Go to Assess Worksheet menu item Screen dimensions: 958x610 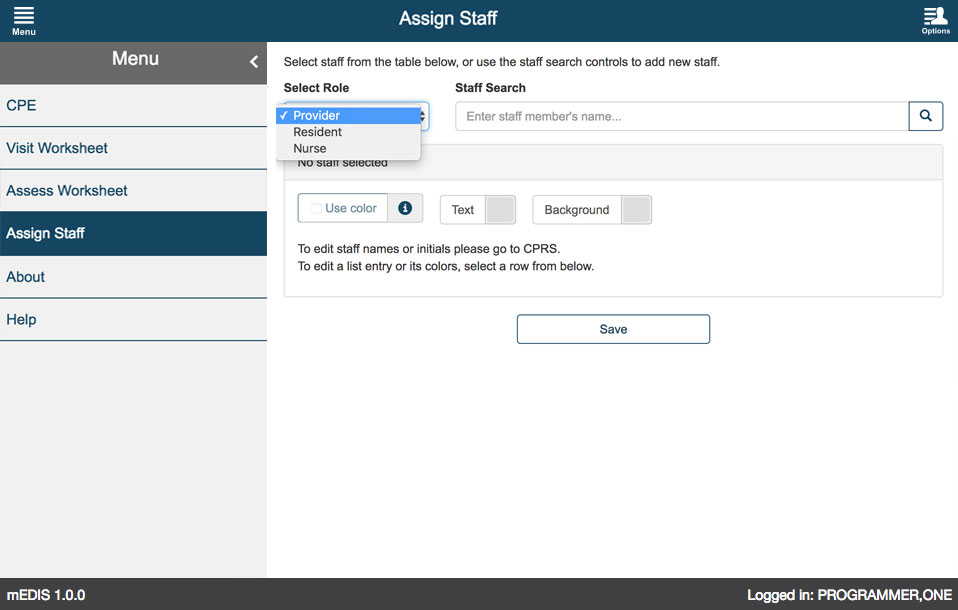133,191
